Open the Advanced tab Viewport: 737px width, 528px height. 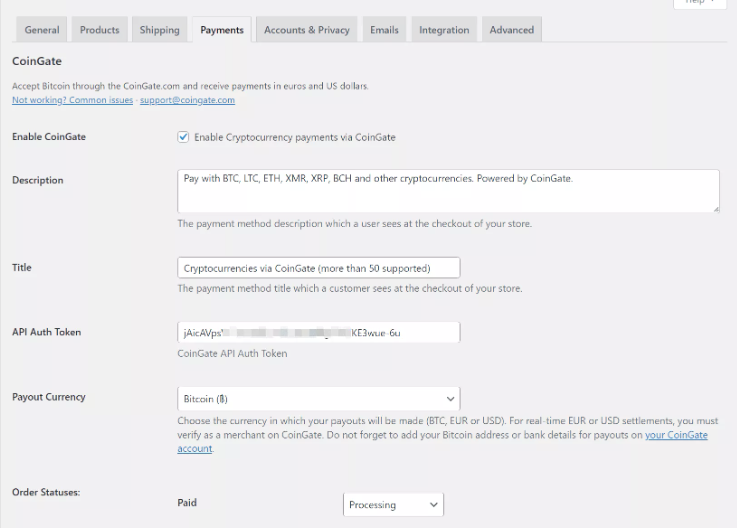tap(512, 30)
